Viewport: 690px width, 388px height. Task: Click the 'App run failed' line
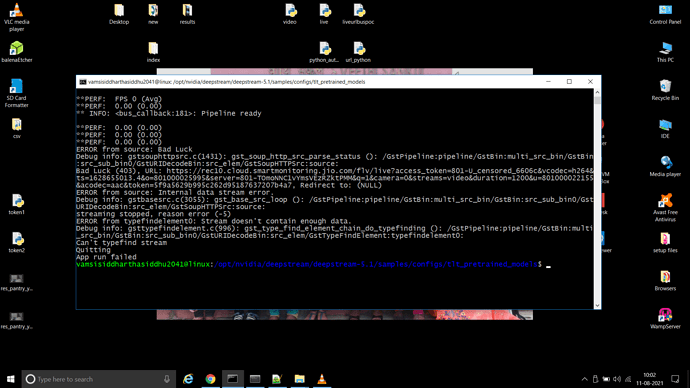coord(106,257)
